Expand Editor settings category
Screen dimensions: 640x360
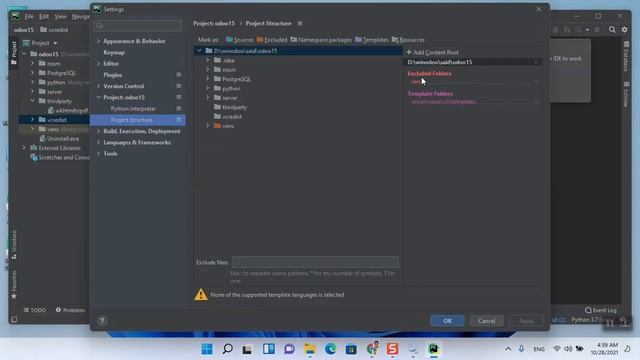coord(98,64)
